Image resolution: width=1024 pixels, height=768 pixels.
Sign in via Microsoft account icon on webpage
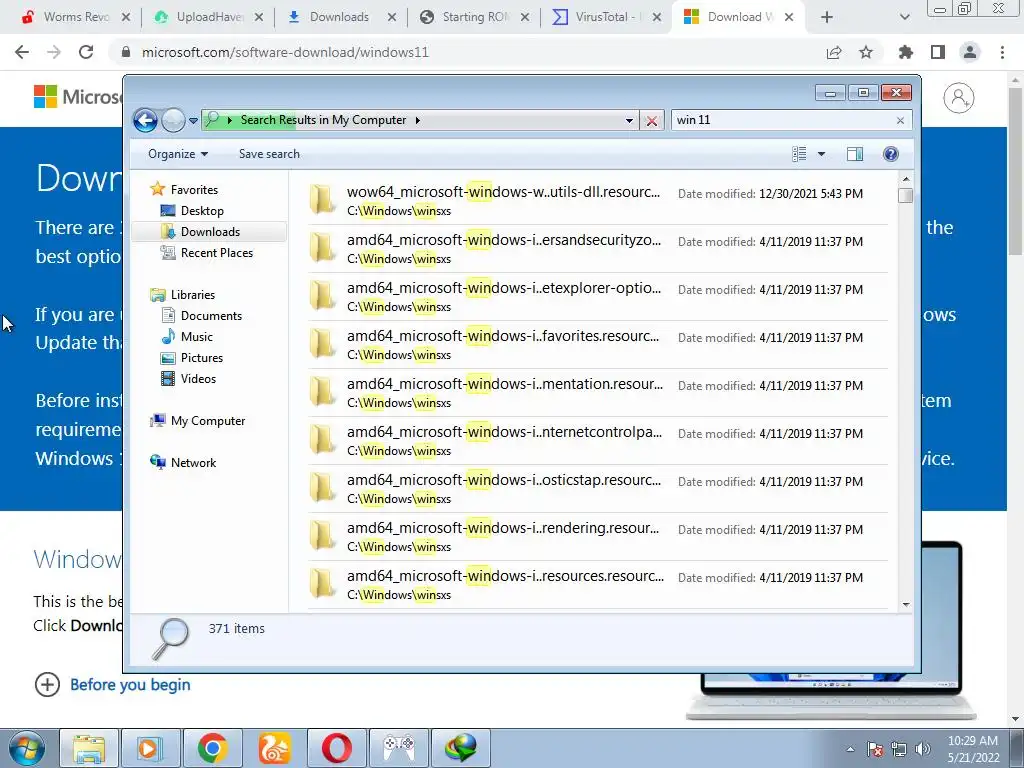(x=959, y=98)
